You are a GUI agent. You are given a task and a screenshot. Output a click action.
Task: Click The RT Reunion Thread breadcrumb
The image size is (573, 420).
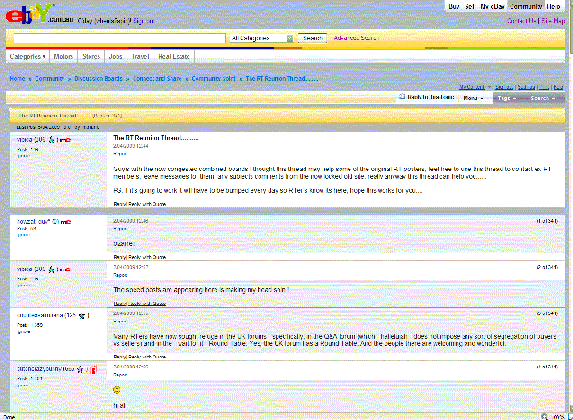tap(282, 79)
